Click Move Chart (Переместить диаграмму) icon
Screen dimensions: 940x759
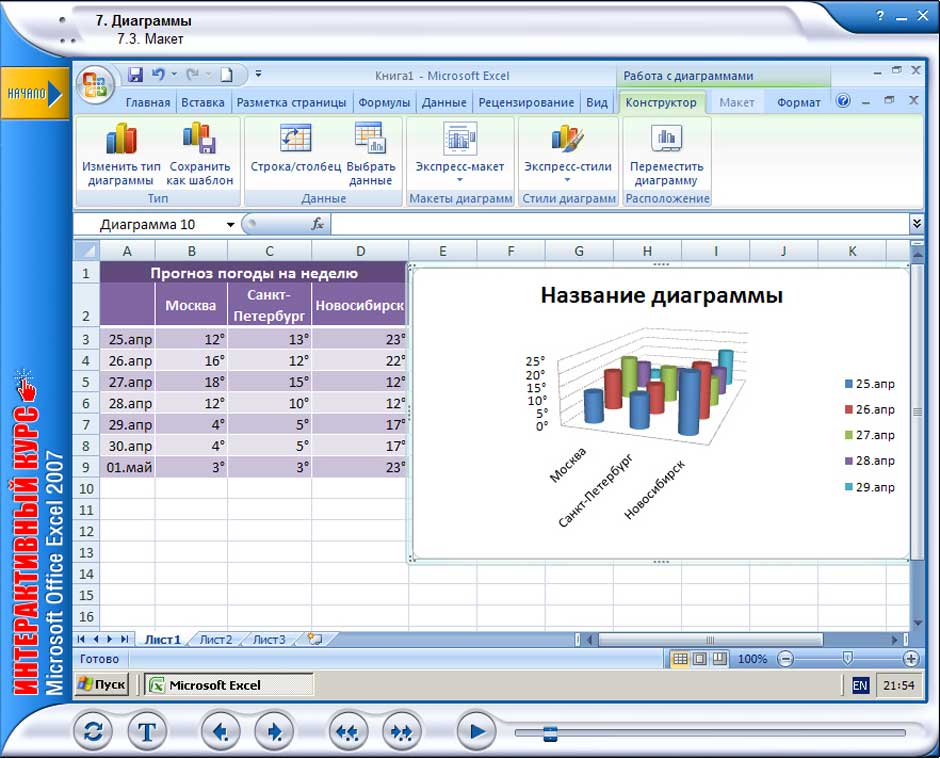(666, 140)
